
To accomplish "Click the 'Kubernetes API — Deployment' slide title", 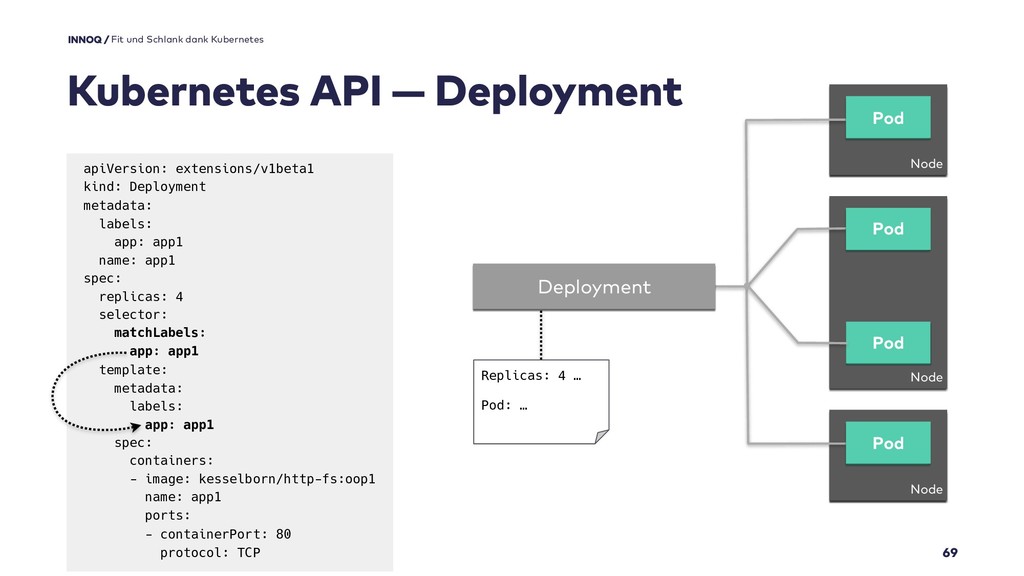I will 374,91.
